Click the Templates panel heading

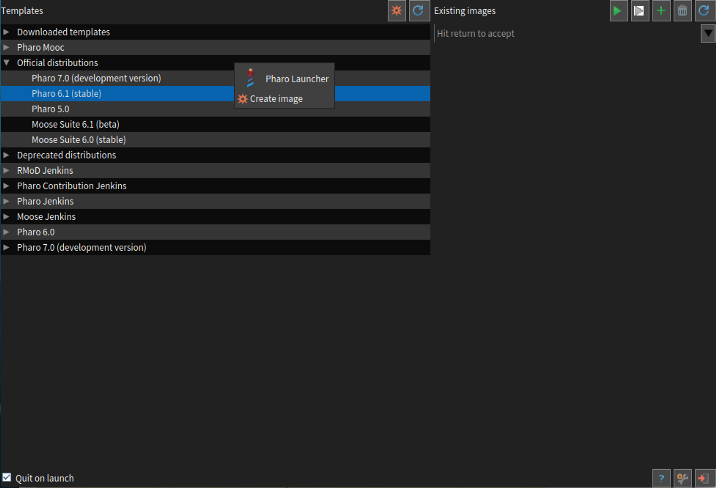22,10
